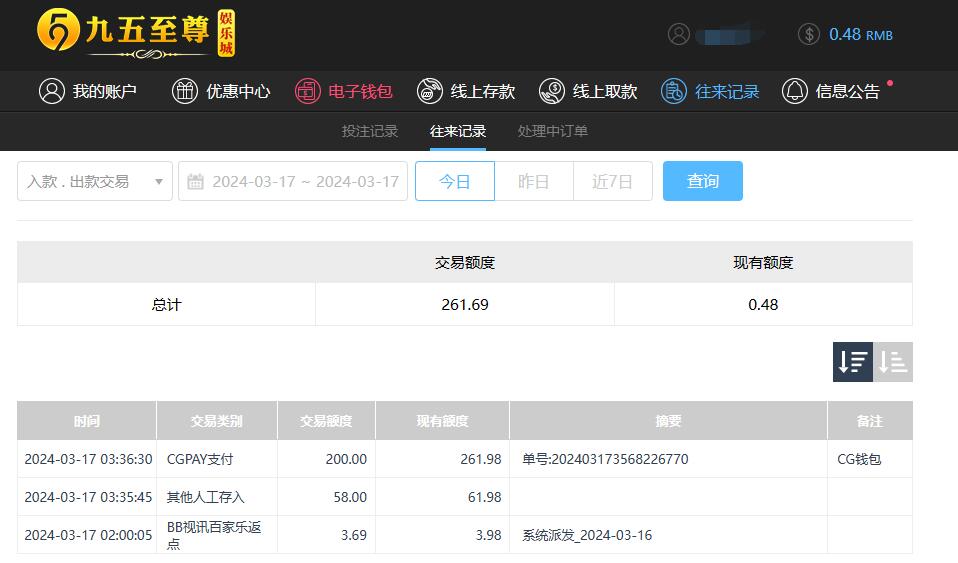The image size is (958, 563).
Task: Switch to 往来记录 sub-tab
Action: click(x=458, y=131)
